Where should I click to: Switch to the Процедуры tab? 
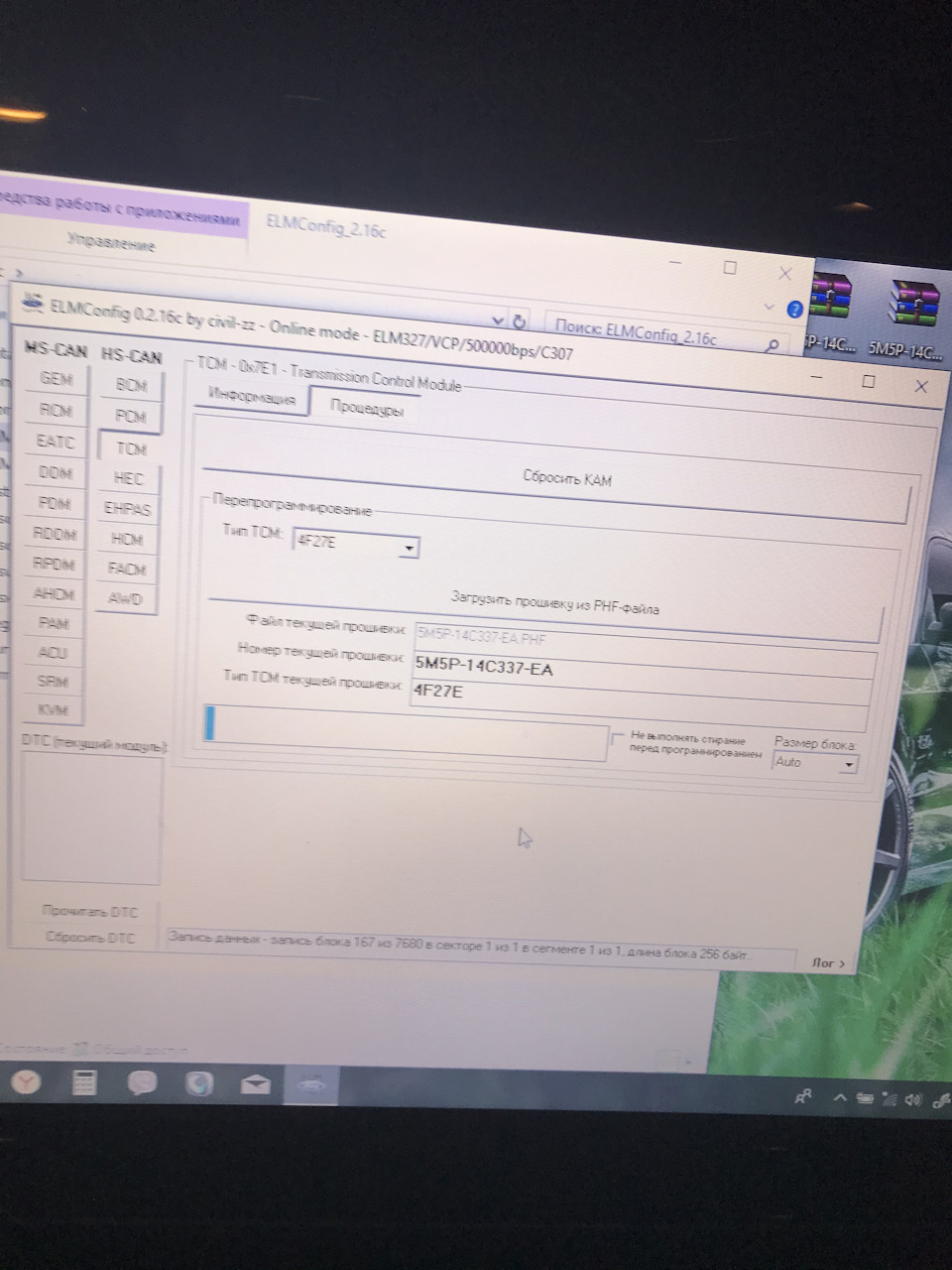tap(366, 407)
